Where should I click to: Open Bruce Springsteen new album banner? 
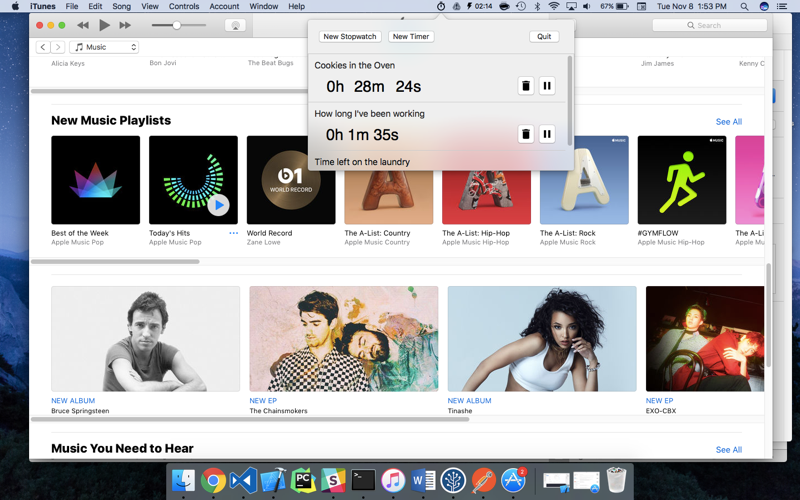(145, 339)
